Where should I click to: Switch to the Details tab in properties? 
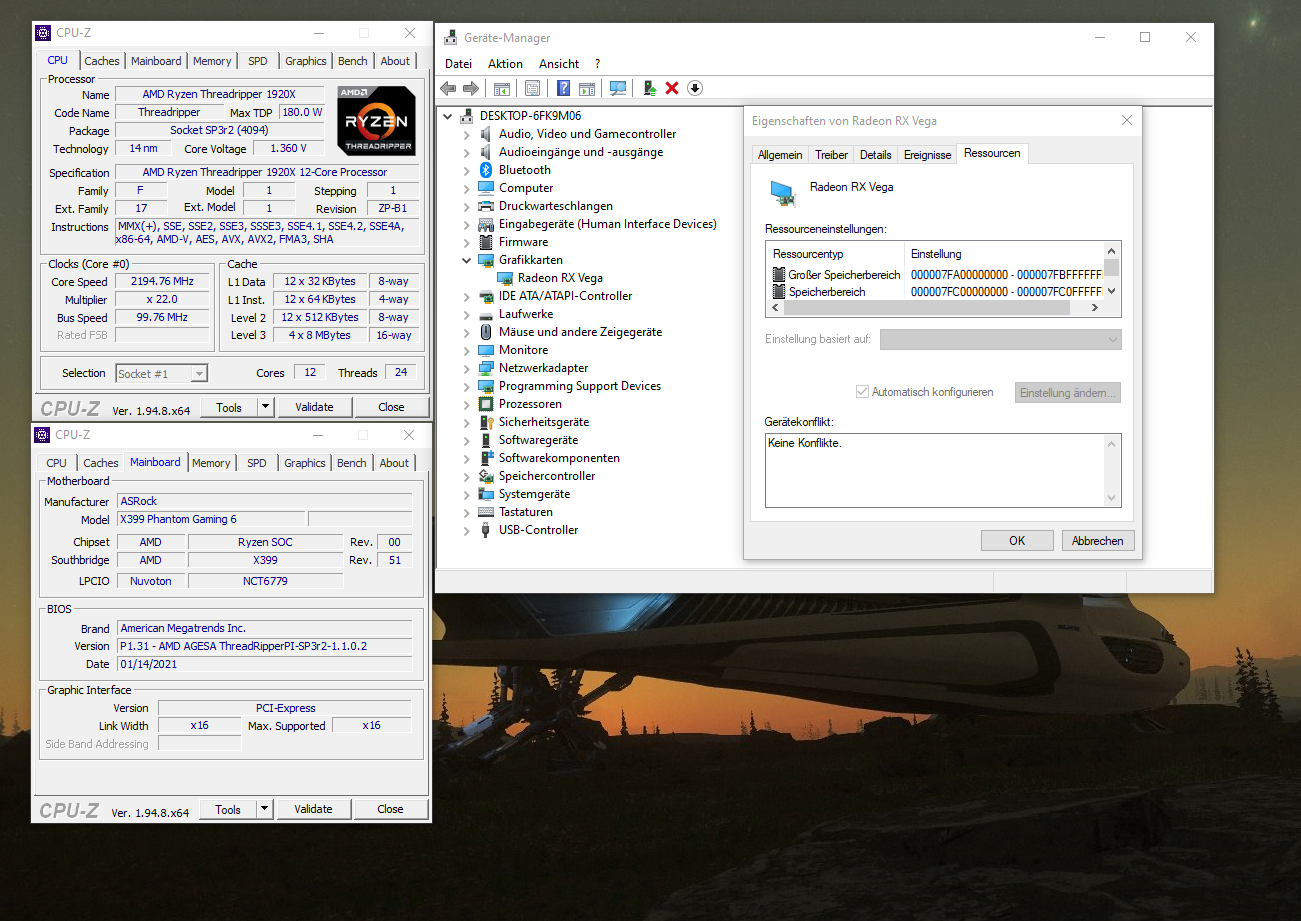click(875, 155)
